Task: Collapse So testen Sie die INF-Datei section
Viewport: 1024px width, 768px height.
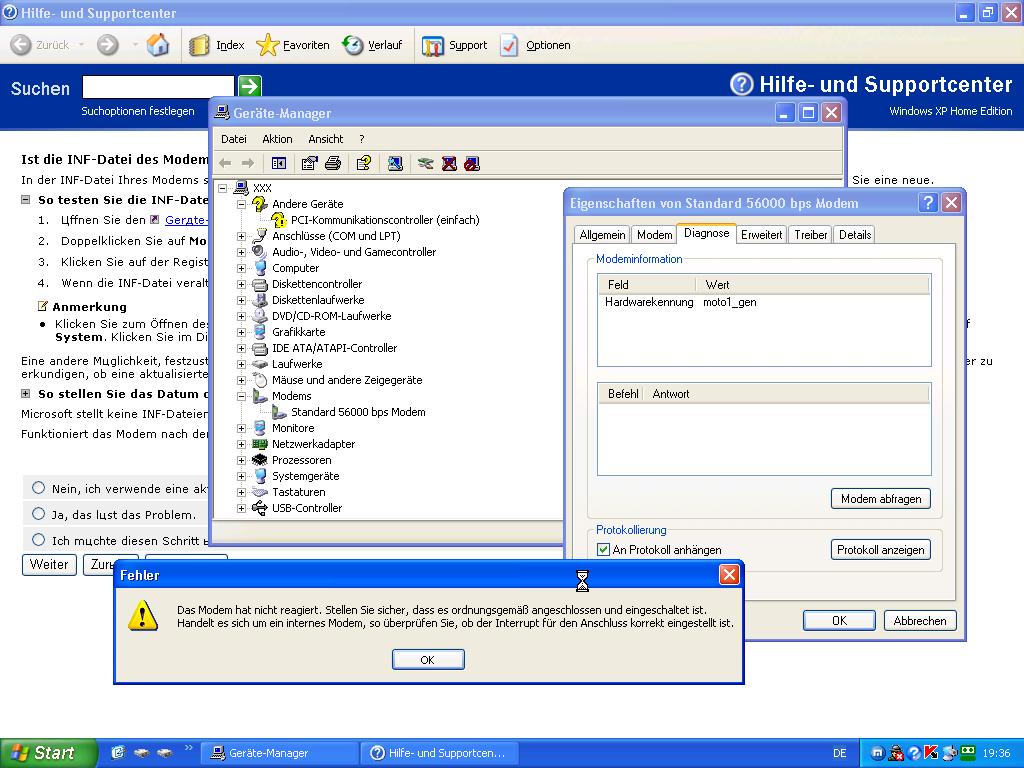Action: point(25,200)
